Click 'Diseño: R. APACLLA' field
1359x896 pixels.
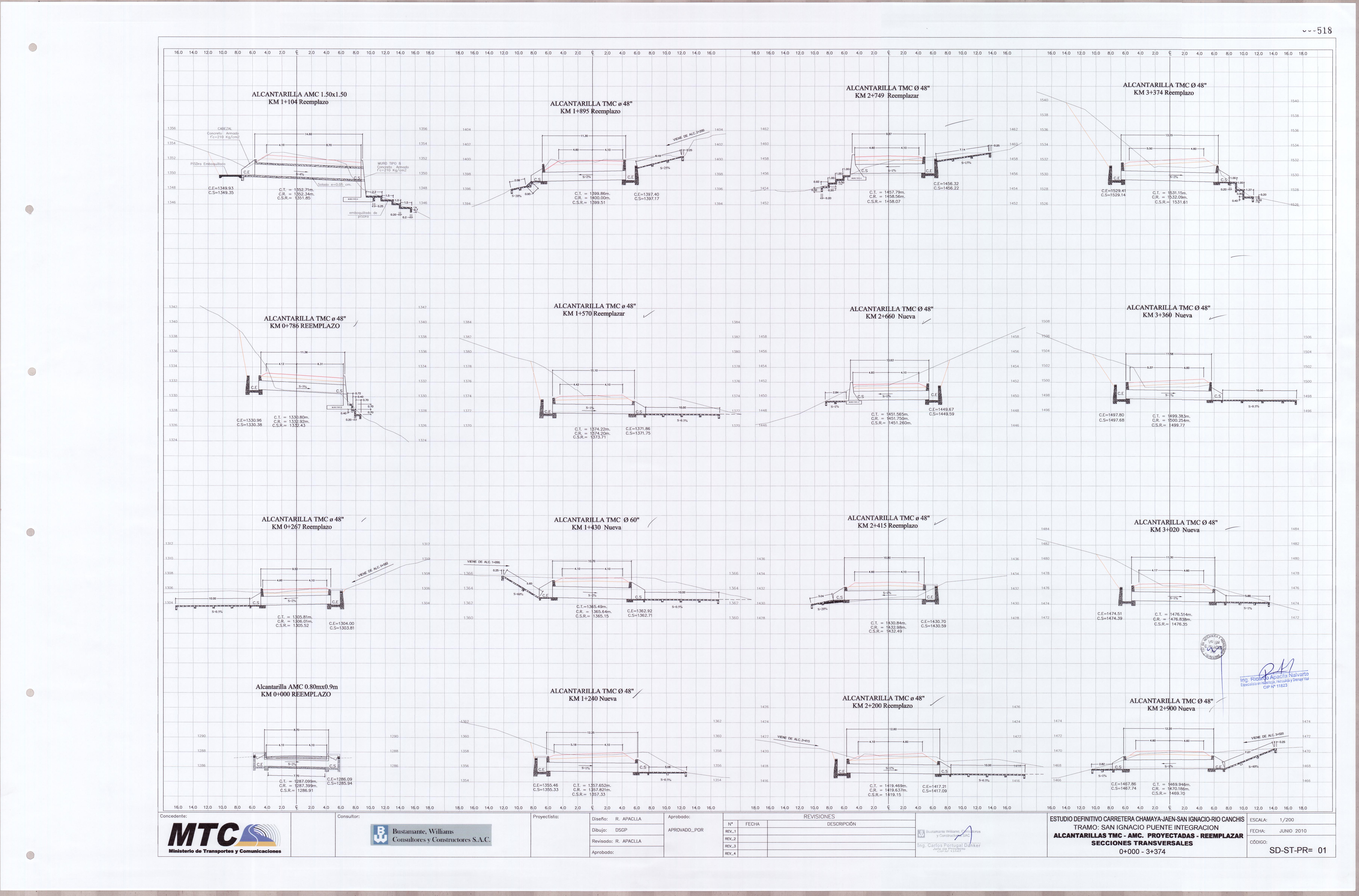617,819
